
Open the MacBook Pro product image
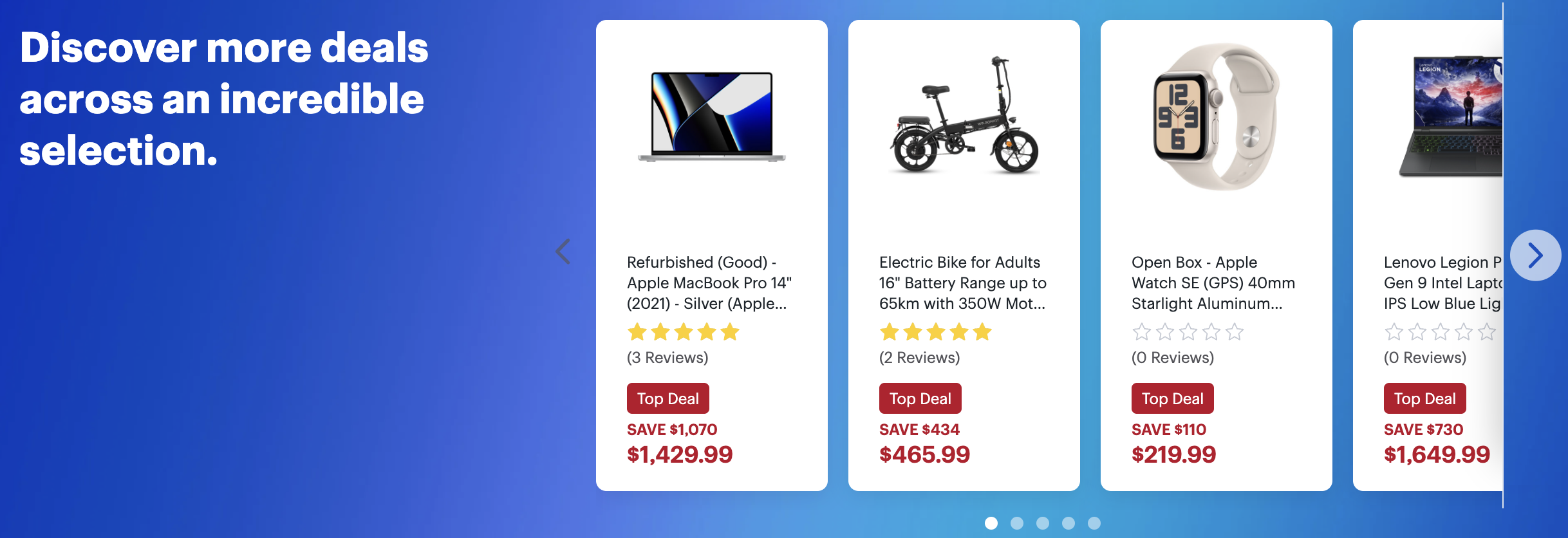[x=711, y=116]
